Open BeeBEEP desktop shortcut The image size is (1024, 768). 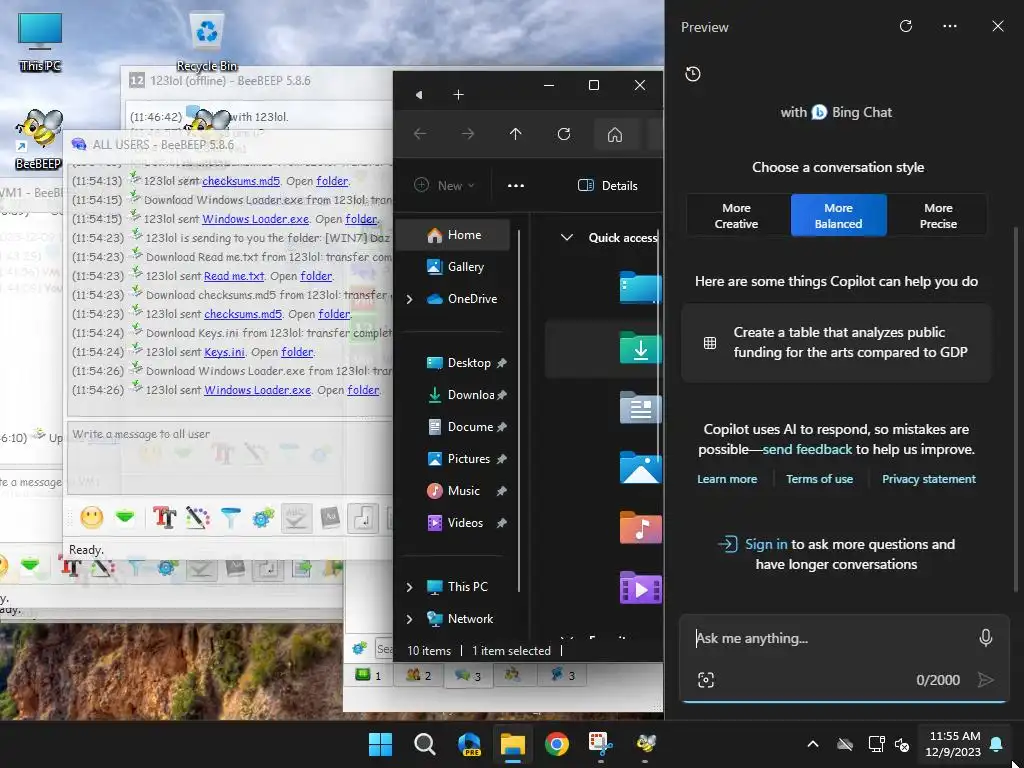[x=39, y=140]
